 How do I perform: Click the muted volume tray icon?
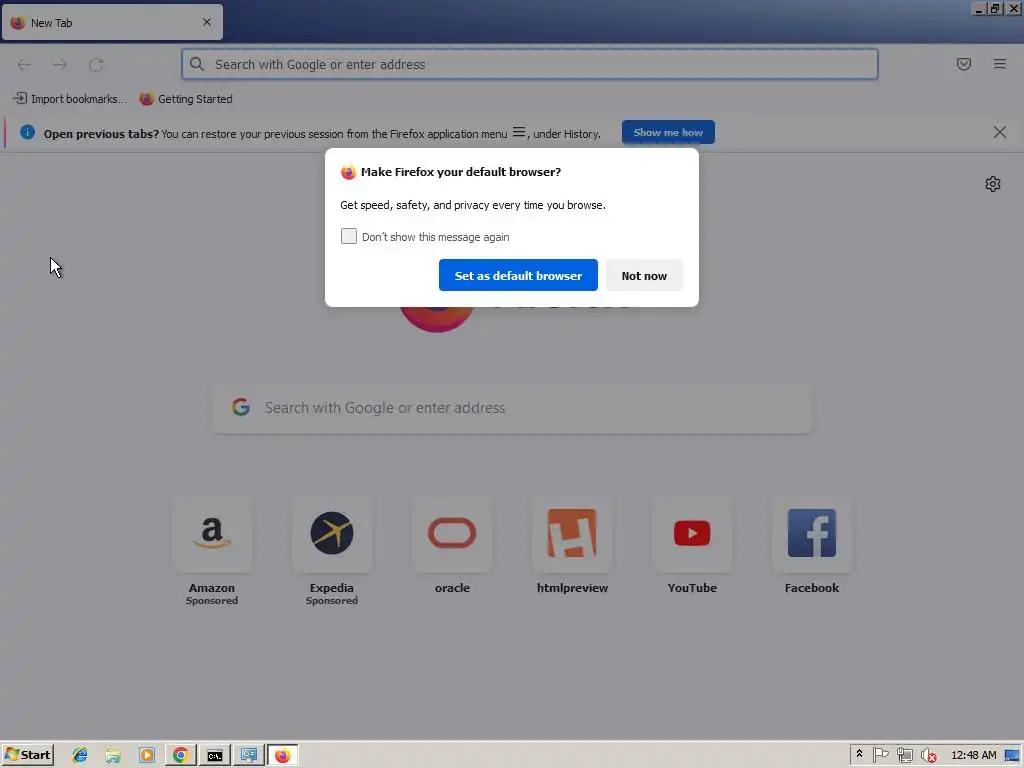928,755
